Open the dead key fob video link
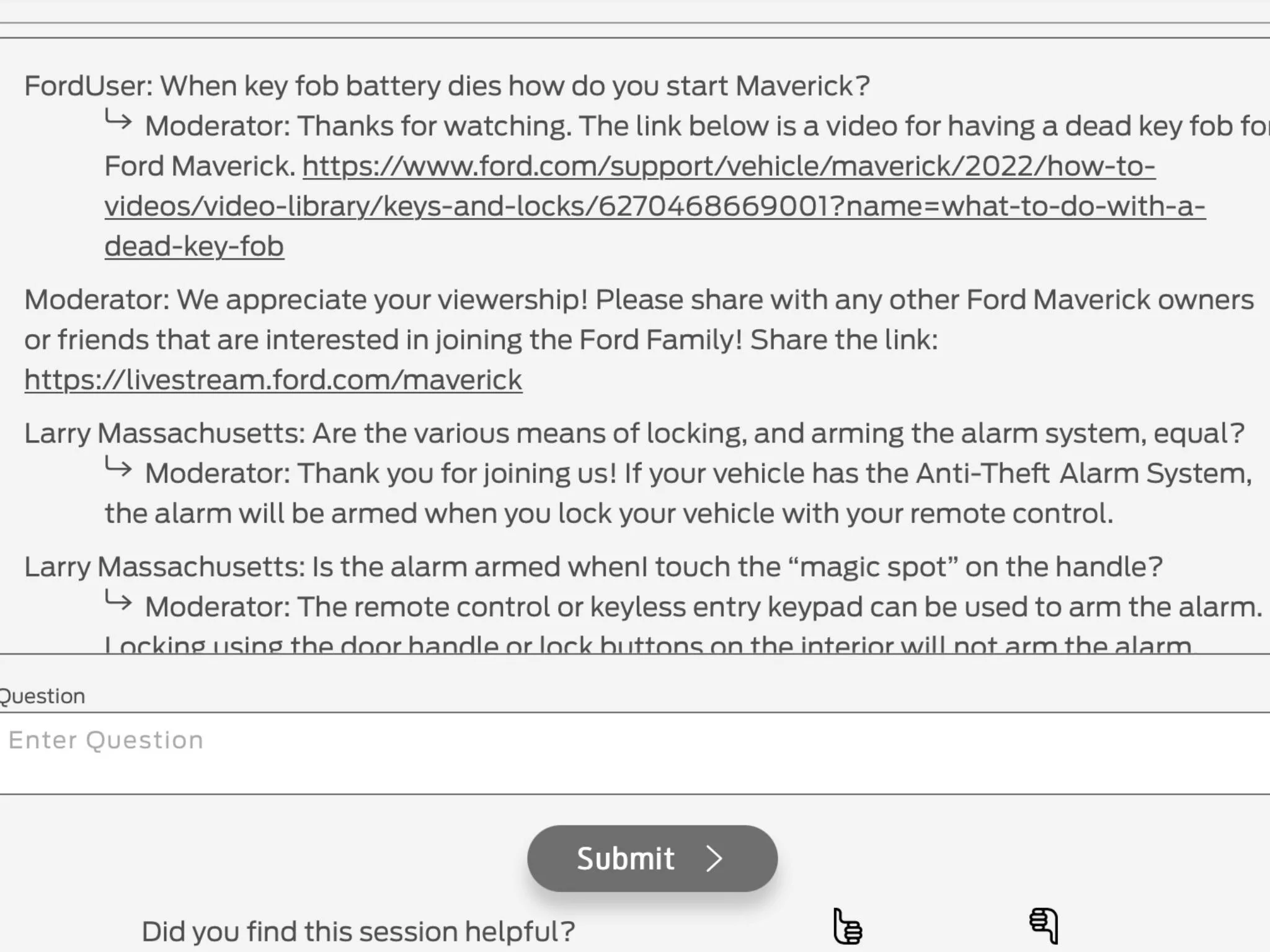This screenshot has height=952, width=1270. pyautogui.click(x=655, y=206)
